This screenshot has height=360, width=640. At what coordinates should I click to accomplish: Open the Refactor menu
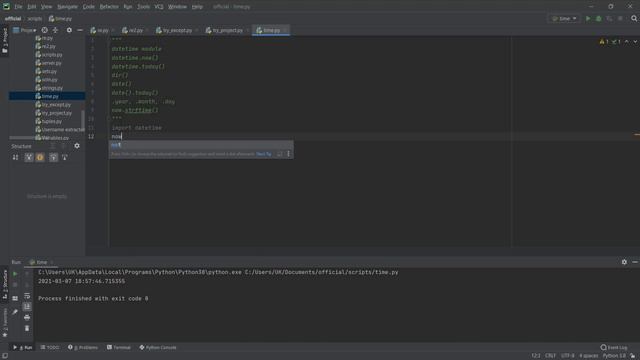tap(109, 7)
